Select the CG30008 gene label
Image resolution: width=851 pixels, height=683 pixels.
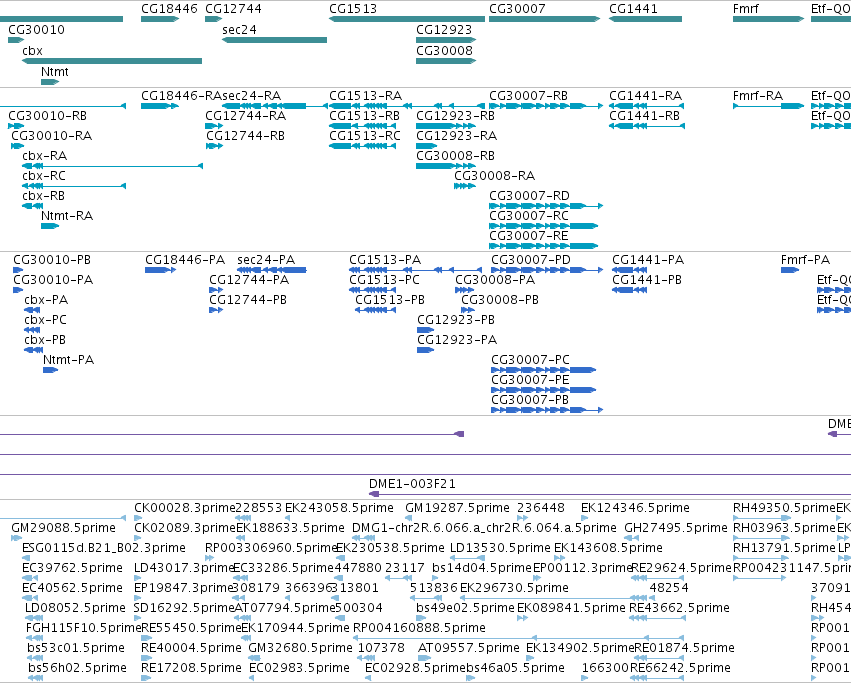[x=444, y=51]
